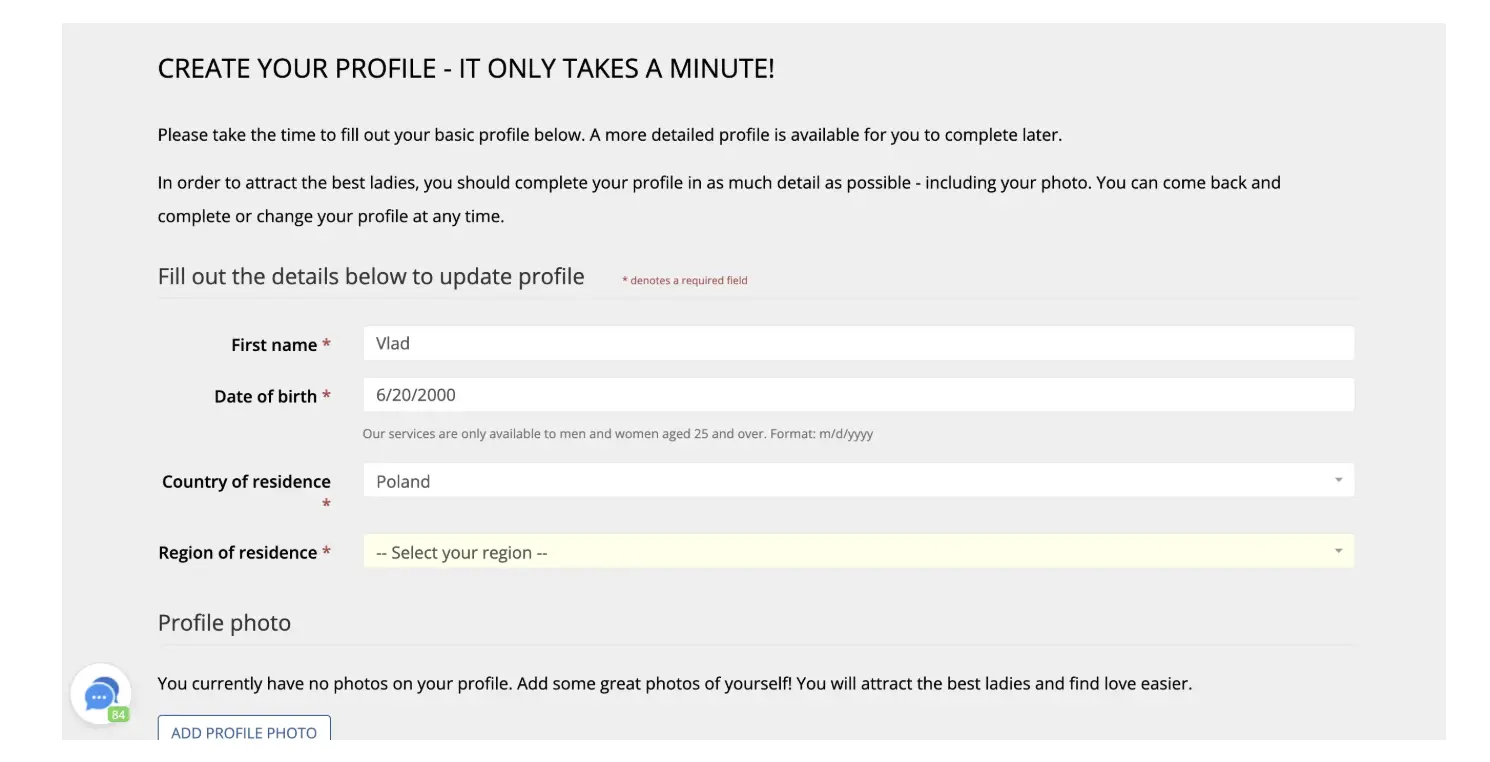Image resolution: width=1490 pixels, height=762 pixels.
Task: Click the "denotes a required field" note
Action: click(685, 281)
